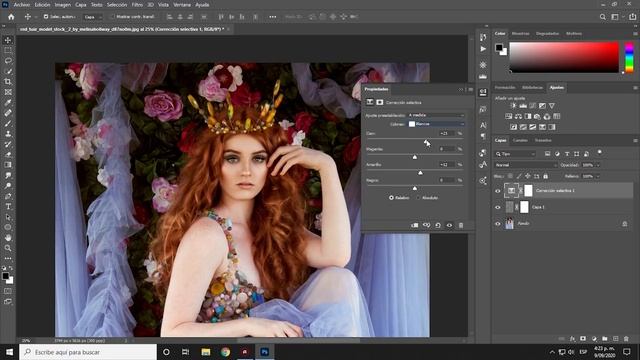
Task: Toggle Mostrar contr. transf. checkbox
Action: (x=113, y=17)
